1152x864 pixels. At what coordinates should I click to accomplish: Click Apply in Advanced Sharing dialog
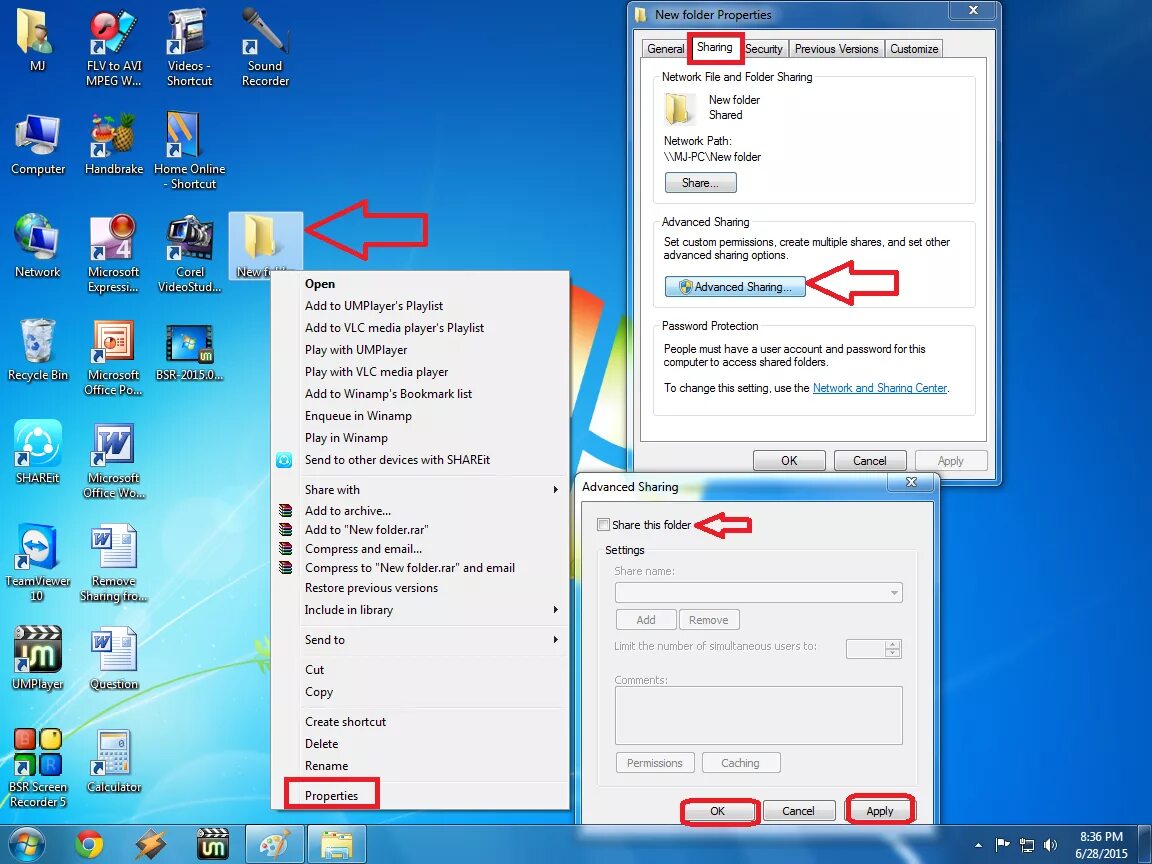[x=879, y=810]
